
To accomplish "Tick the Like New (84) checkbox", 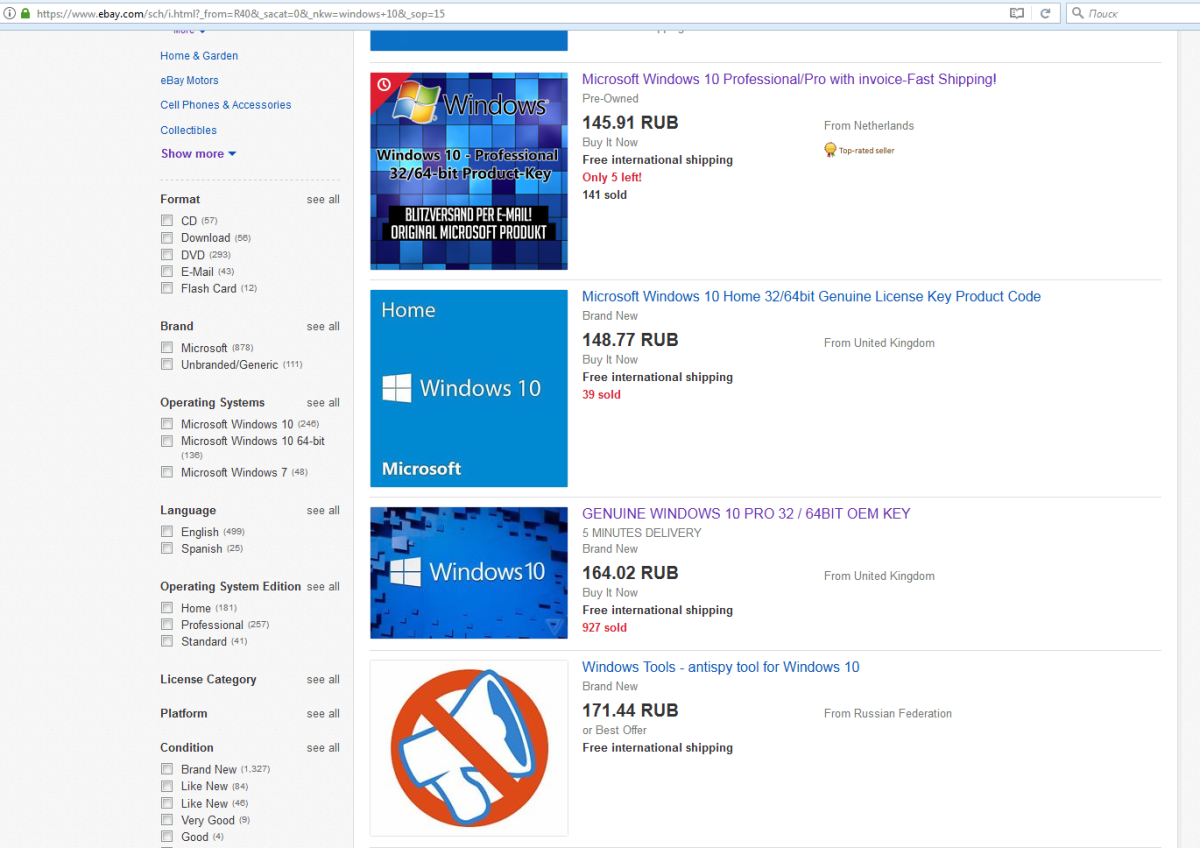I will [167, 785].
